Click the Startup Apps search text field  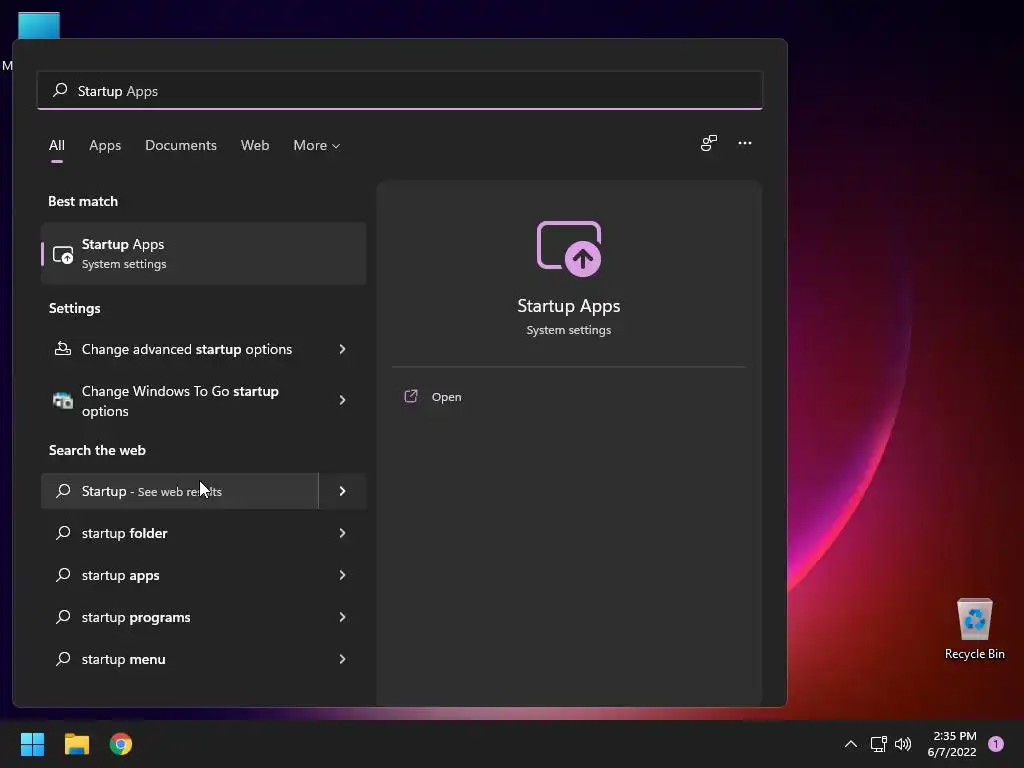[400, 91]
